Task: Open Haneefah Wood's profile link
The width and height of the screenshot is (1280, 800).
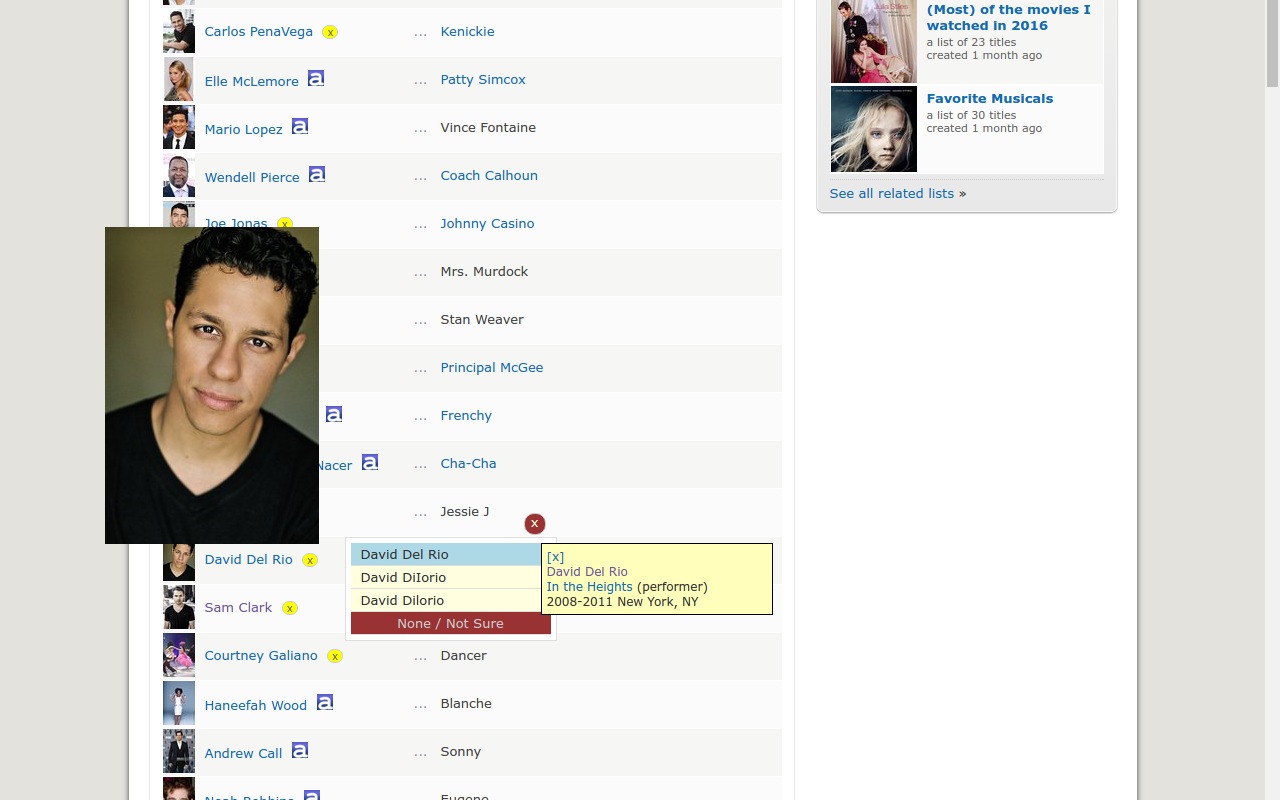Action: (256, 706)
